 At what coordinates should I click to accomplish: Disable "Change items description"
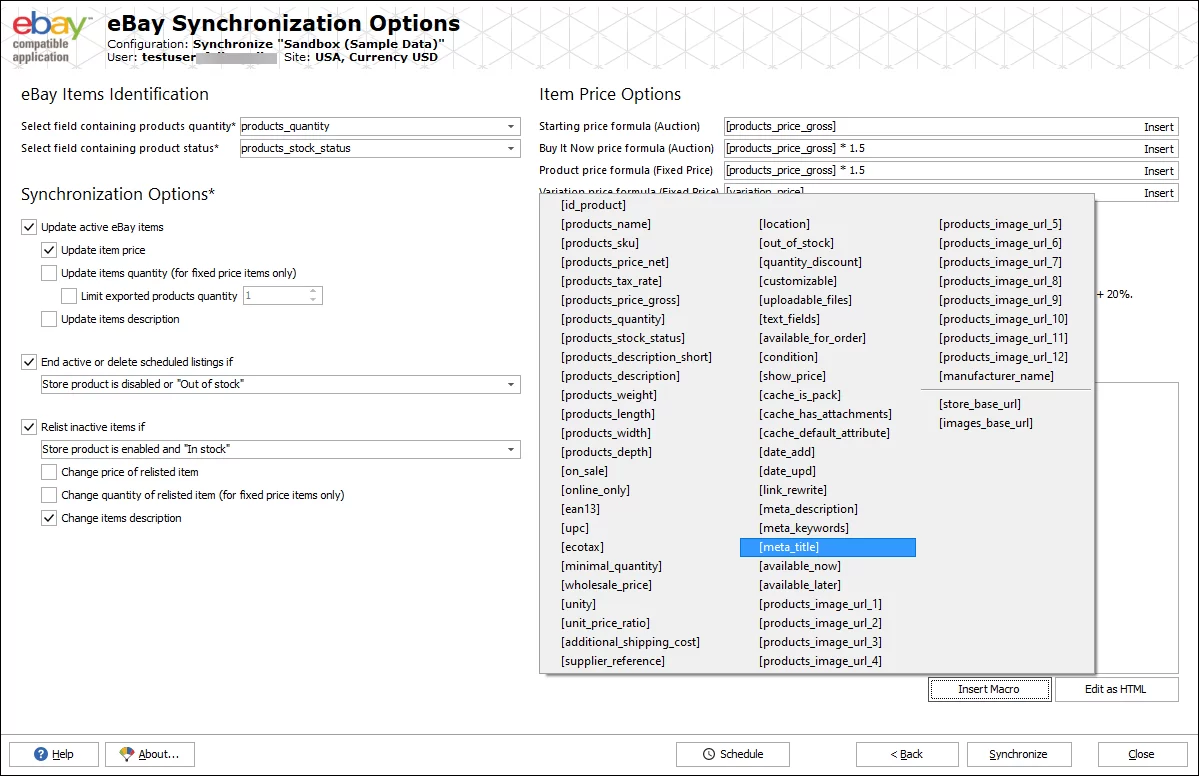click(x=49, y=518)
